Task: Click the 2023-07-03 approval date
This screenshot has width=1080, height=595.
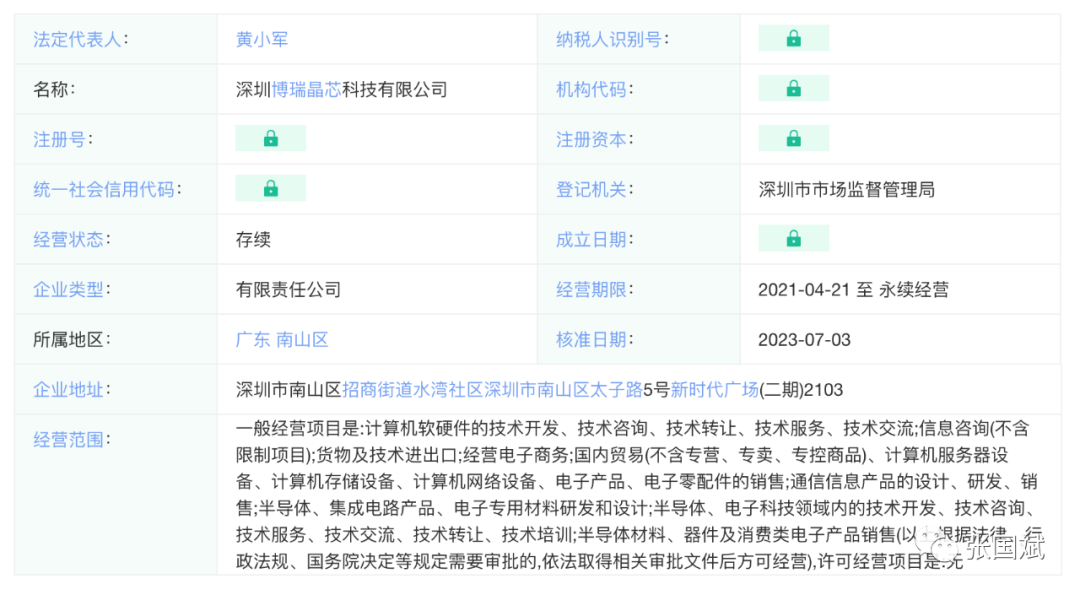Action: pyautogui.click(x=804, y=340)
